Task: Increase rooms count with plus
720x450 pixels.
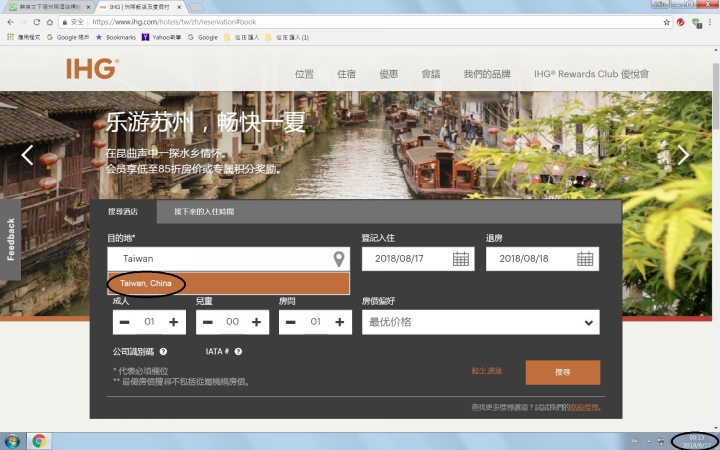Action: point(340,322)
